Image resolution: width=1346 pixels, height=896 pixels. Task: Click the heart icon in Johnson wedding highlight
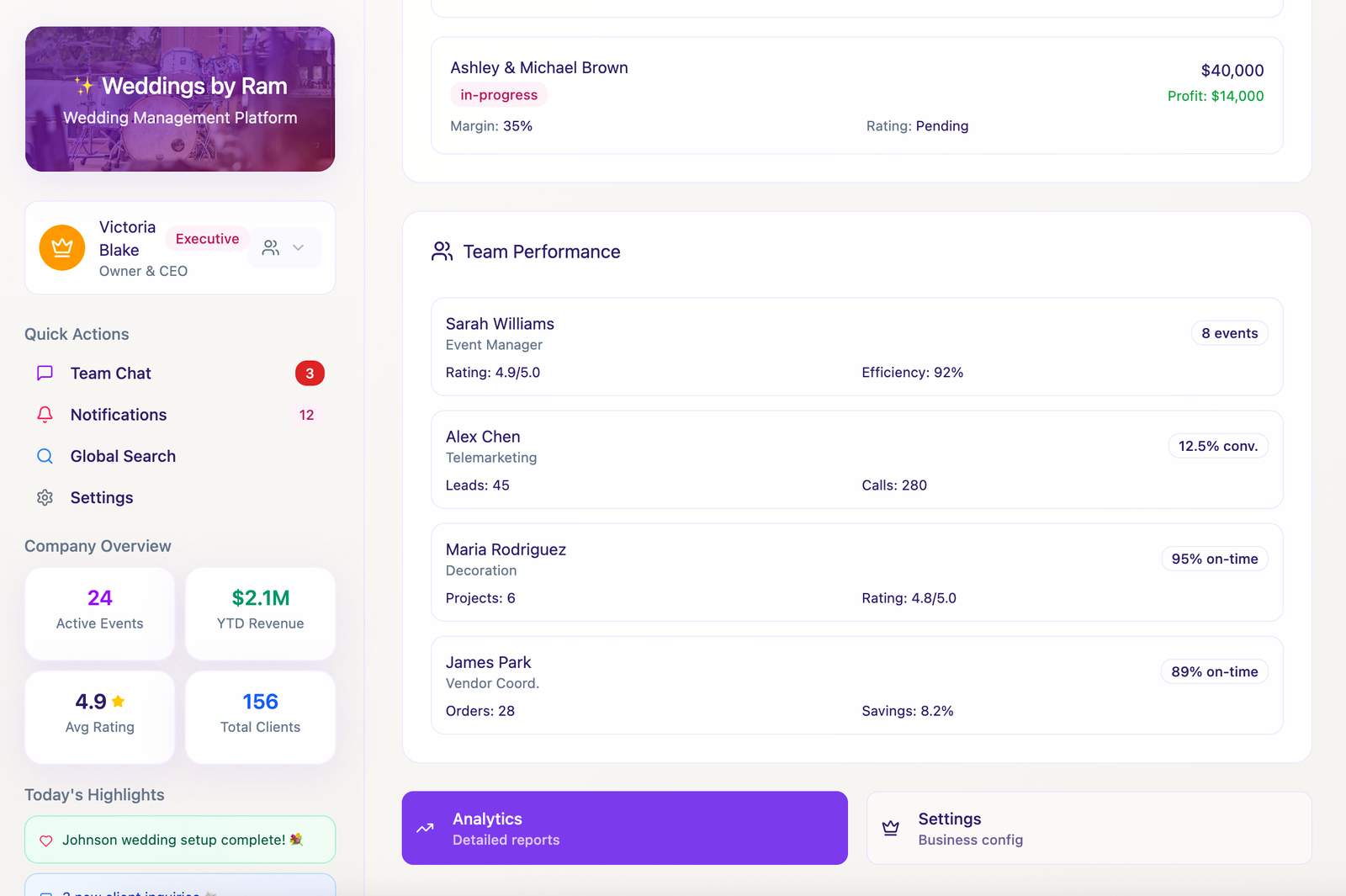click(x=46, y=840)
